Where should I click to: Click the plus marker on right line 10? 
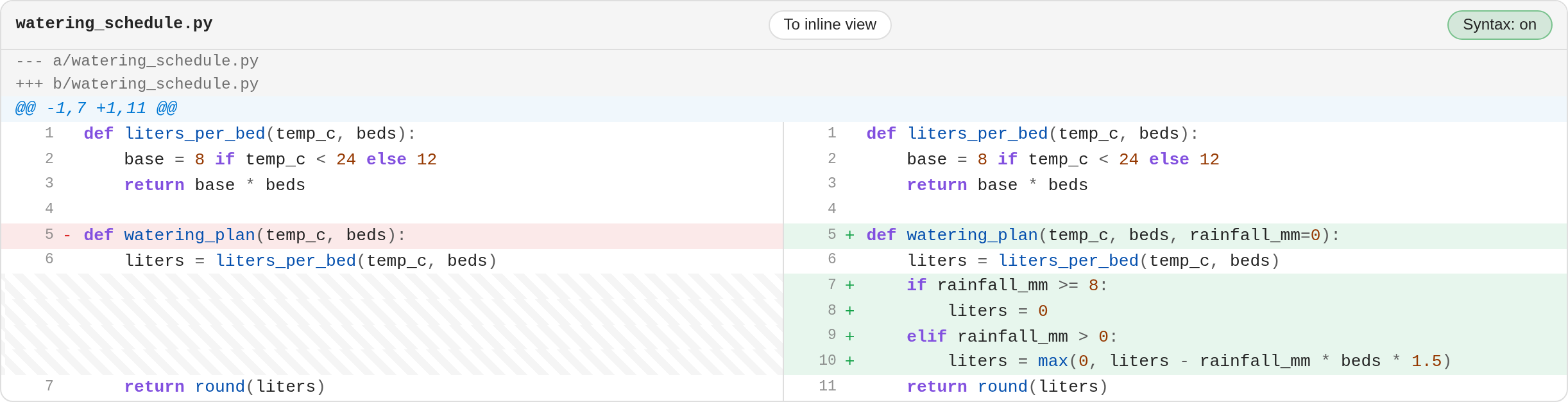pos(849,362)
